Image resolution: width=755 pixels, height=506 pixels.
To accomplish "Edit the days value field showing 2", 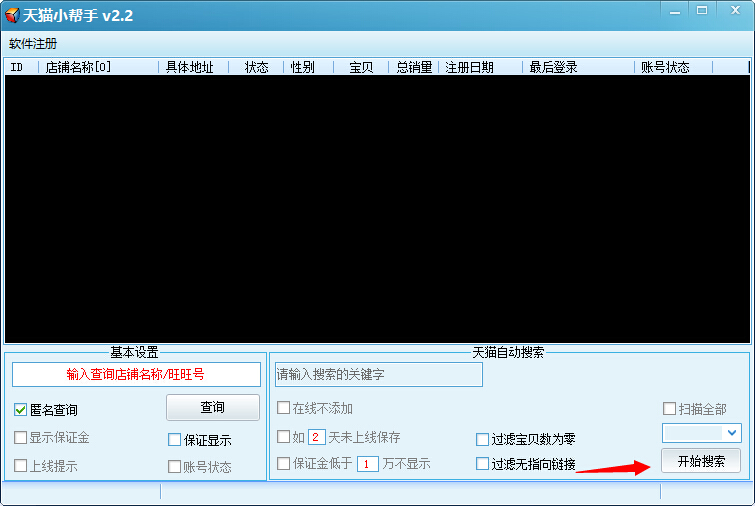I will (316, 437).
